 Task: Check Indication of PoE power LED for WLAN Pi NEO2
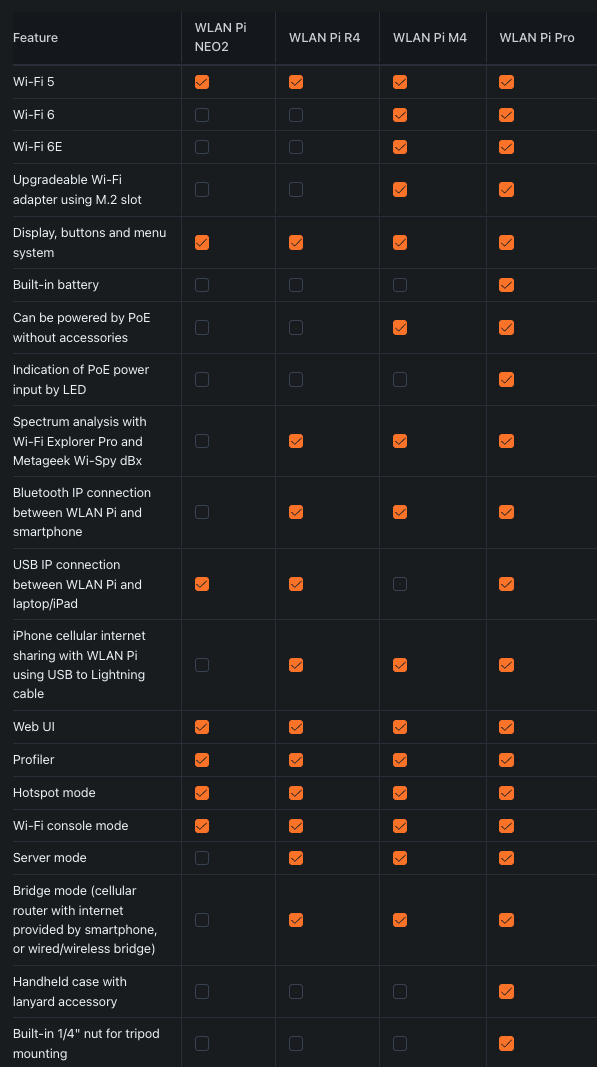pos(202,379)
